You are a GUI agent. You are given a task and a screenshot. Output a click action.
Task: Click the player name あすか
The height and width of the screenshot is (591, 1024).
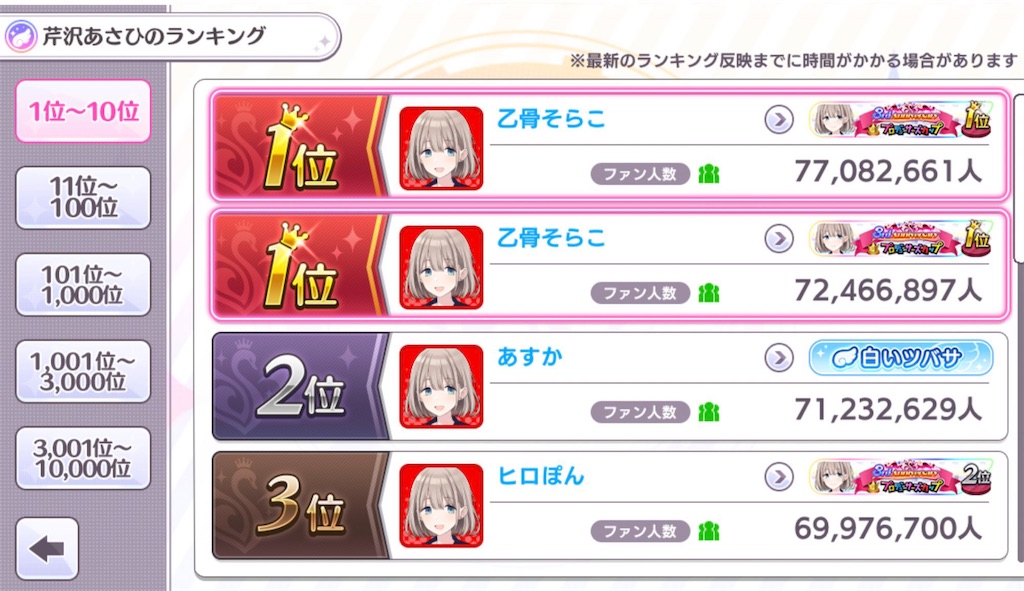530,357
